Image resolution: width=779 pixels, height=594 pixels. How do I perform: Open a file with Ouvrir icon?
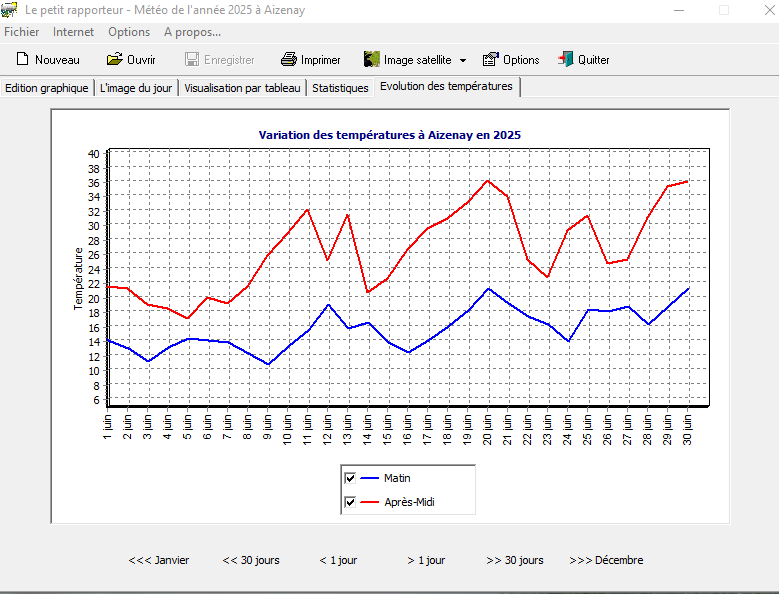[115, 60]
